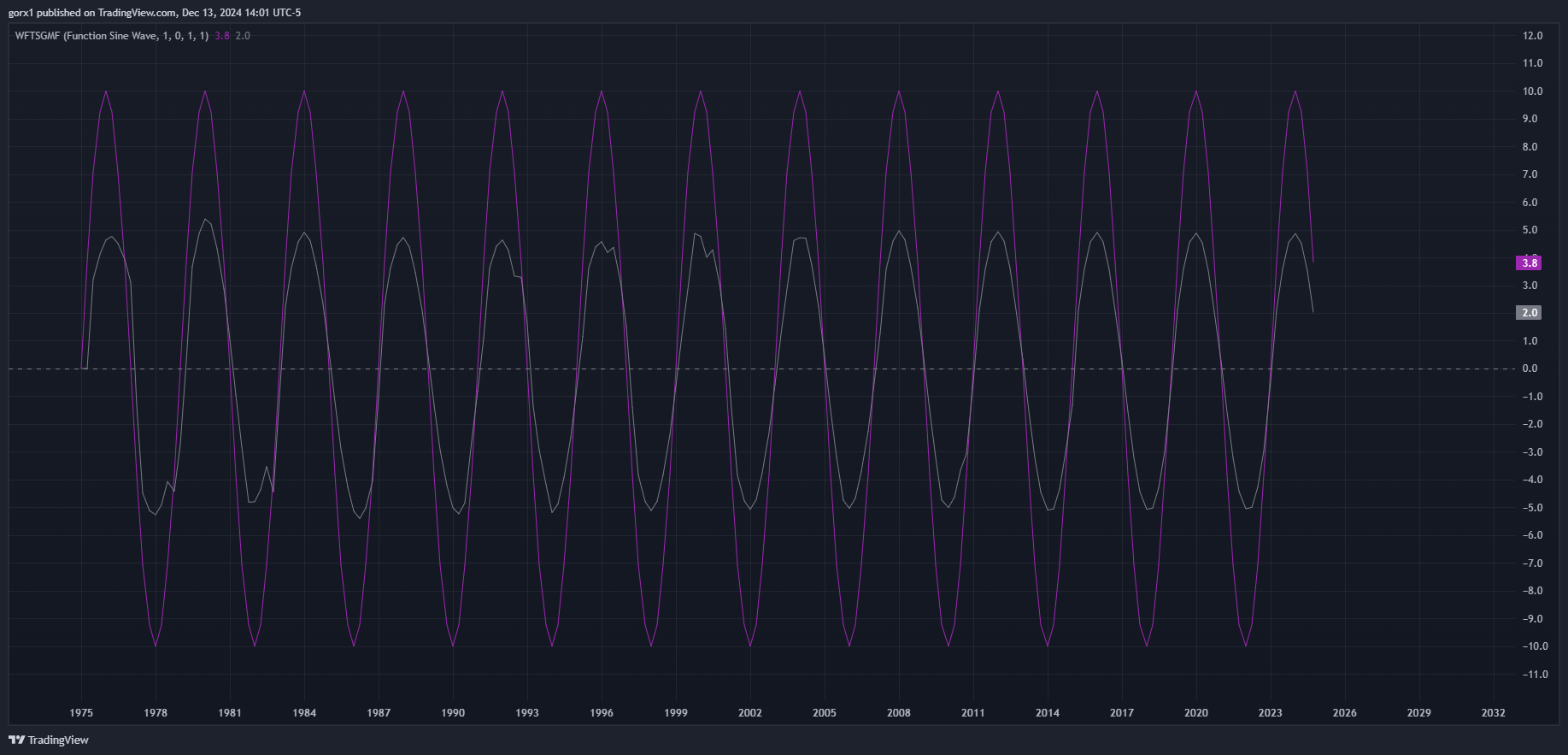
Task: Click the 11.0 value on price scale
Action: 1532,63
